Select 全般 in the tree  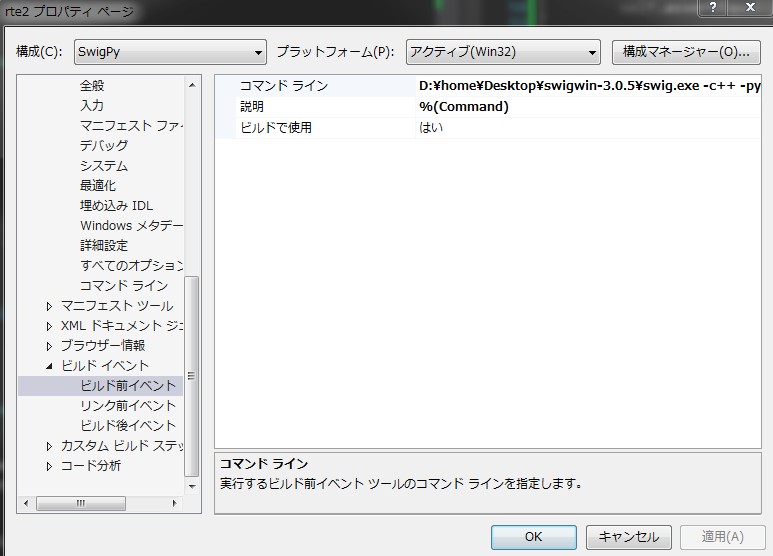(x=92, y=86)
